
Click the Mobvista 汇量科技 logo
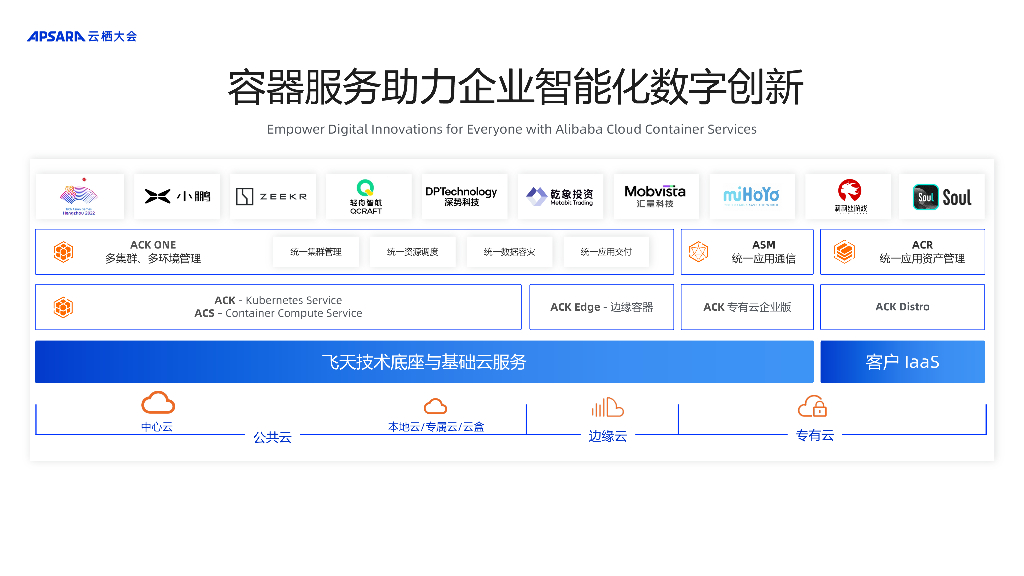(656, 196)
